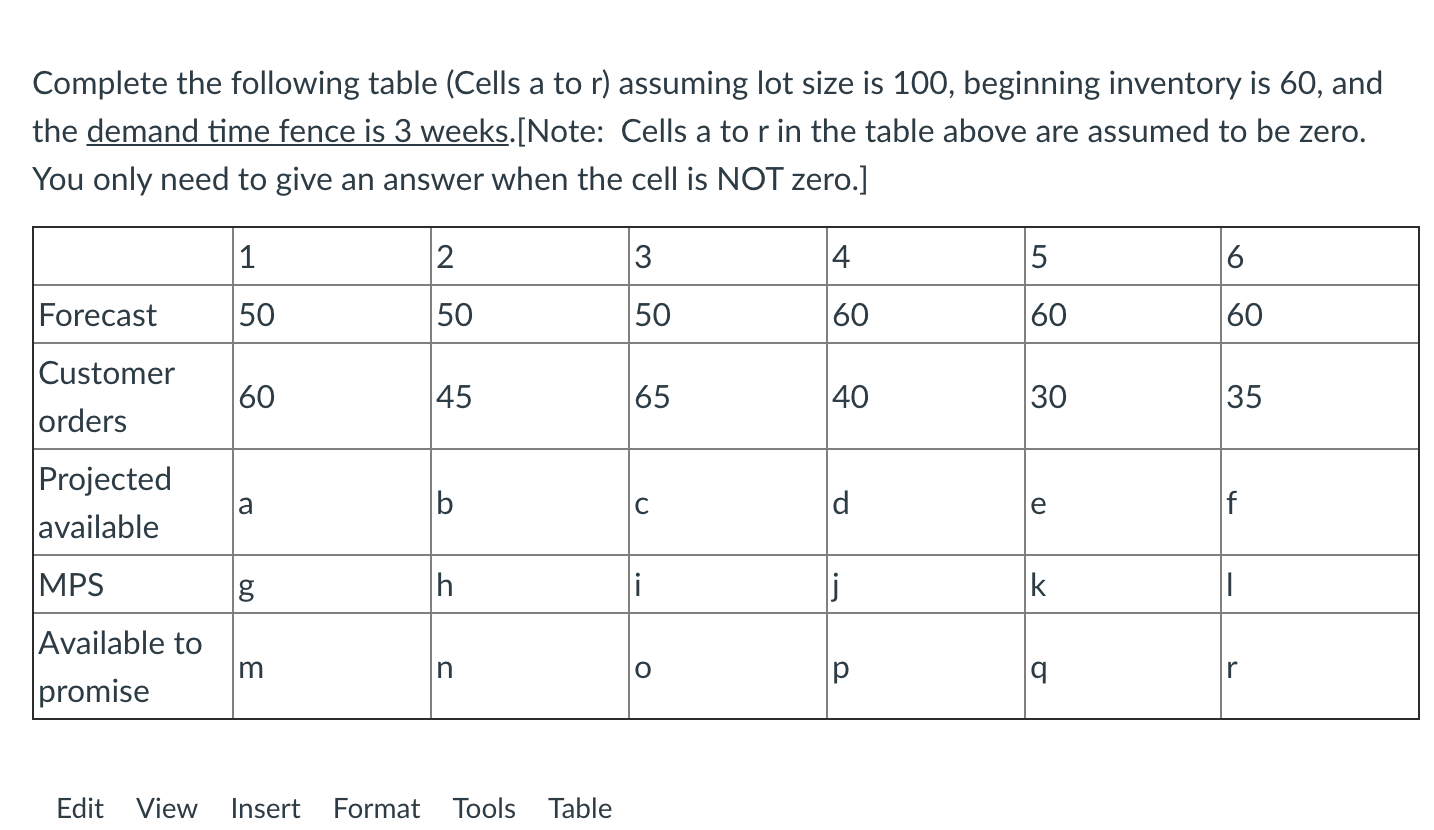Screen dimensions: 1434x830
Task: Click the underlined text 'demand time fence is 3 weeks'
Action: tap(296, 131)
